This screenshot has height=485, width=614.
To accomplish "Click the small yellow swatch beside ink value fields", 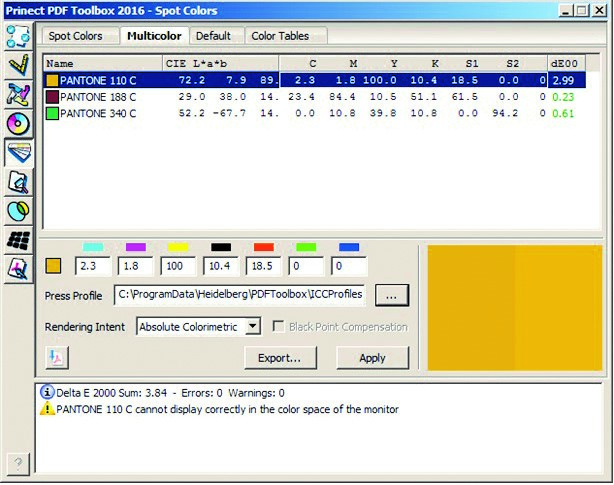I will (x=53, y=266).
